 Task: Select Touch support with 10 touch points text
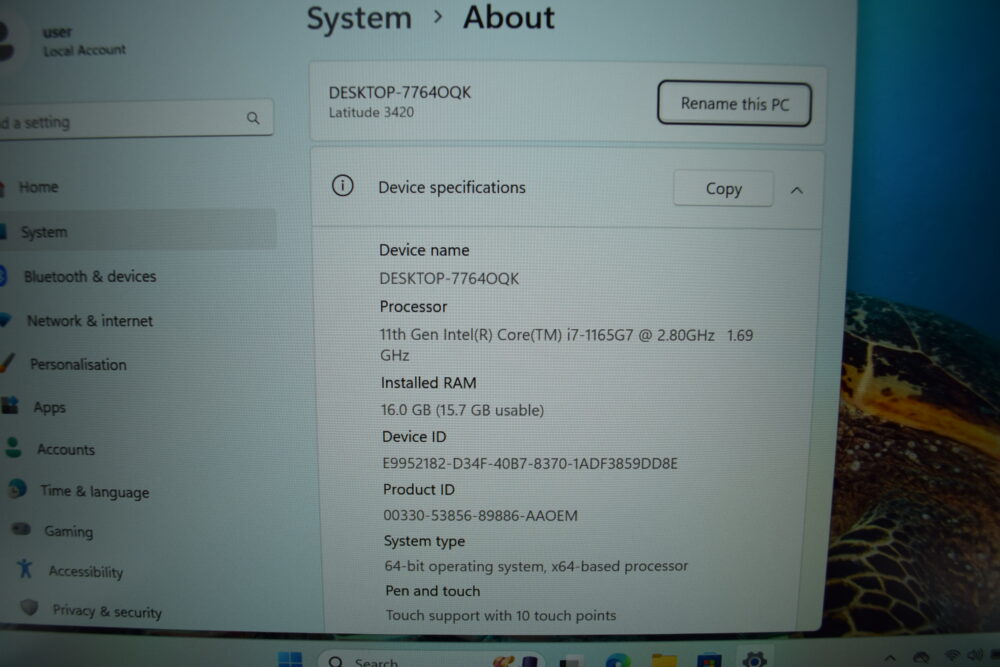click(501, 615)
